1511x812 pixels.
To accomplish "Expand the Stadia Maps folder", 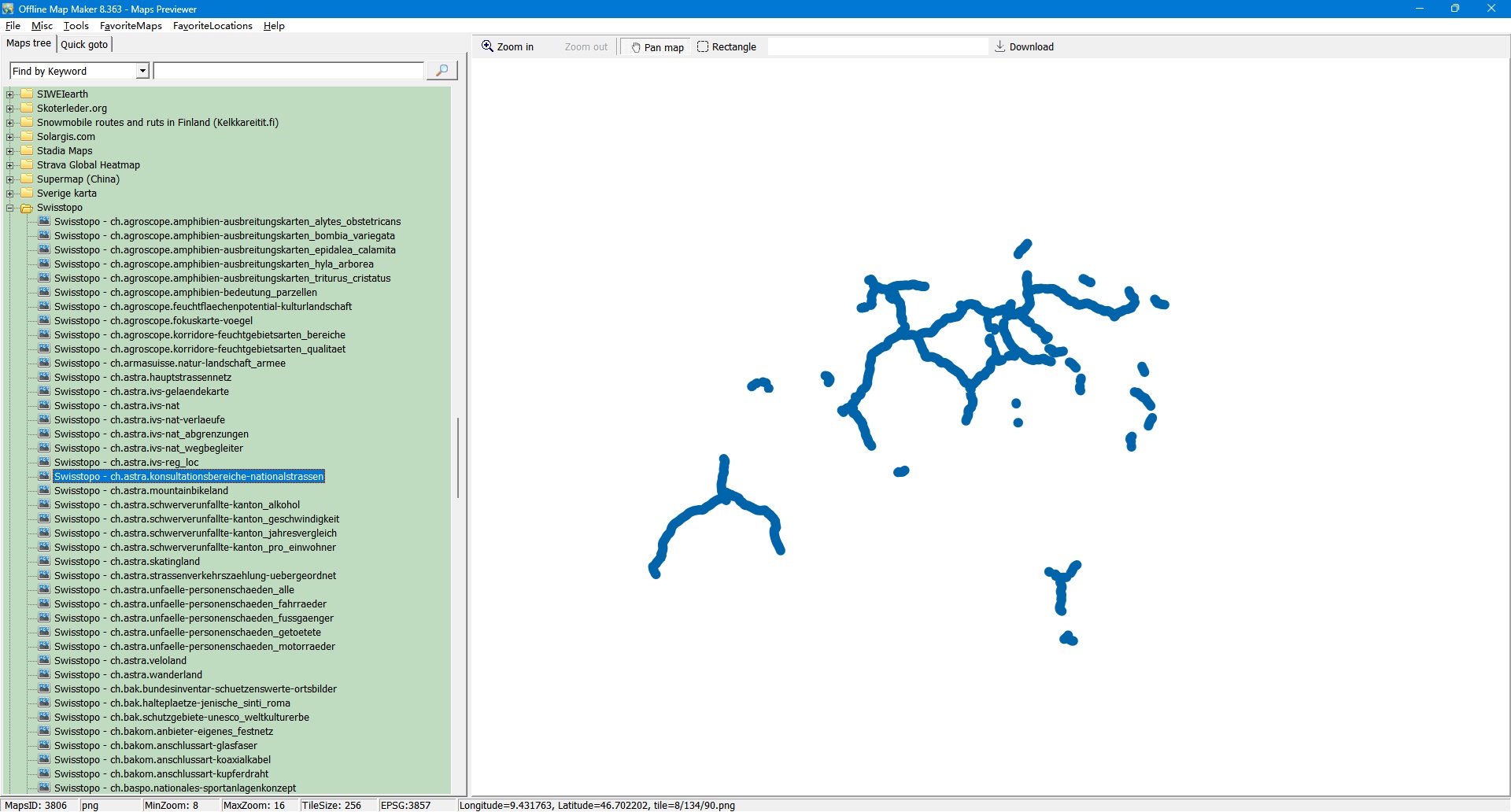I will click(10, 151).
